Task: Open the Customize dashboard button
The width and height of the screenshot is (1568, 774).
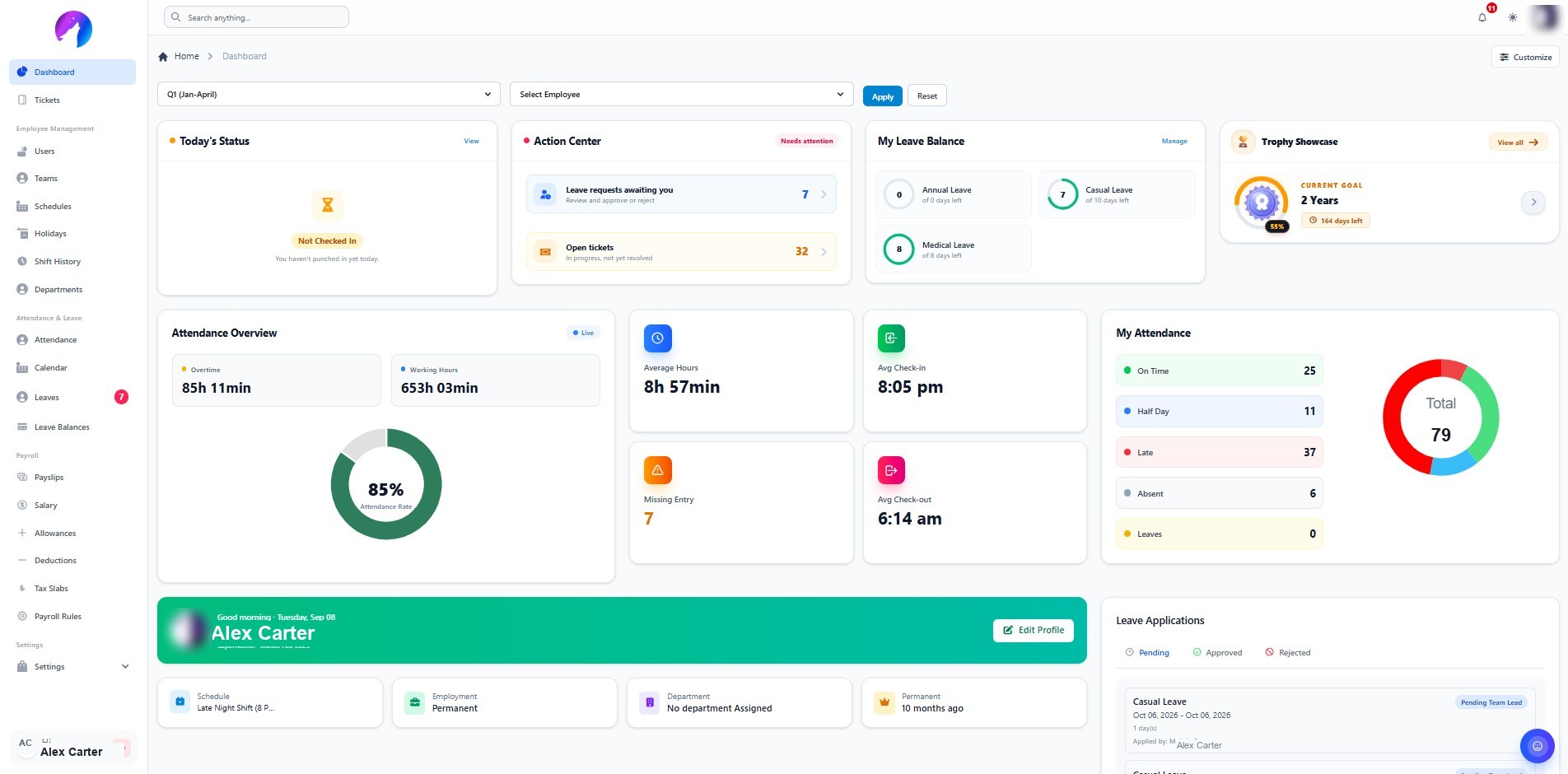Action: (1525, 57)
